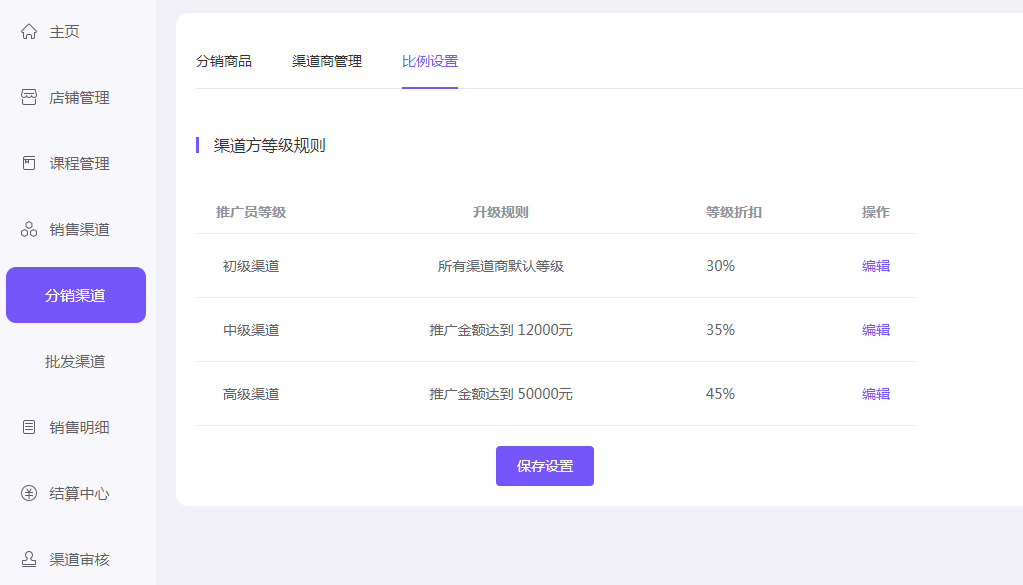Open the 分销商品 tab
This screenshot has height=585, width=1023.
point(224,62)
